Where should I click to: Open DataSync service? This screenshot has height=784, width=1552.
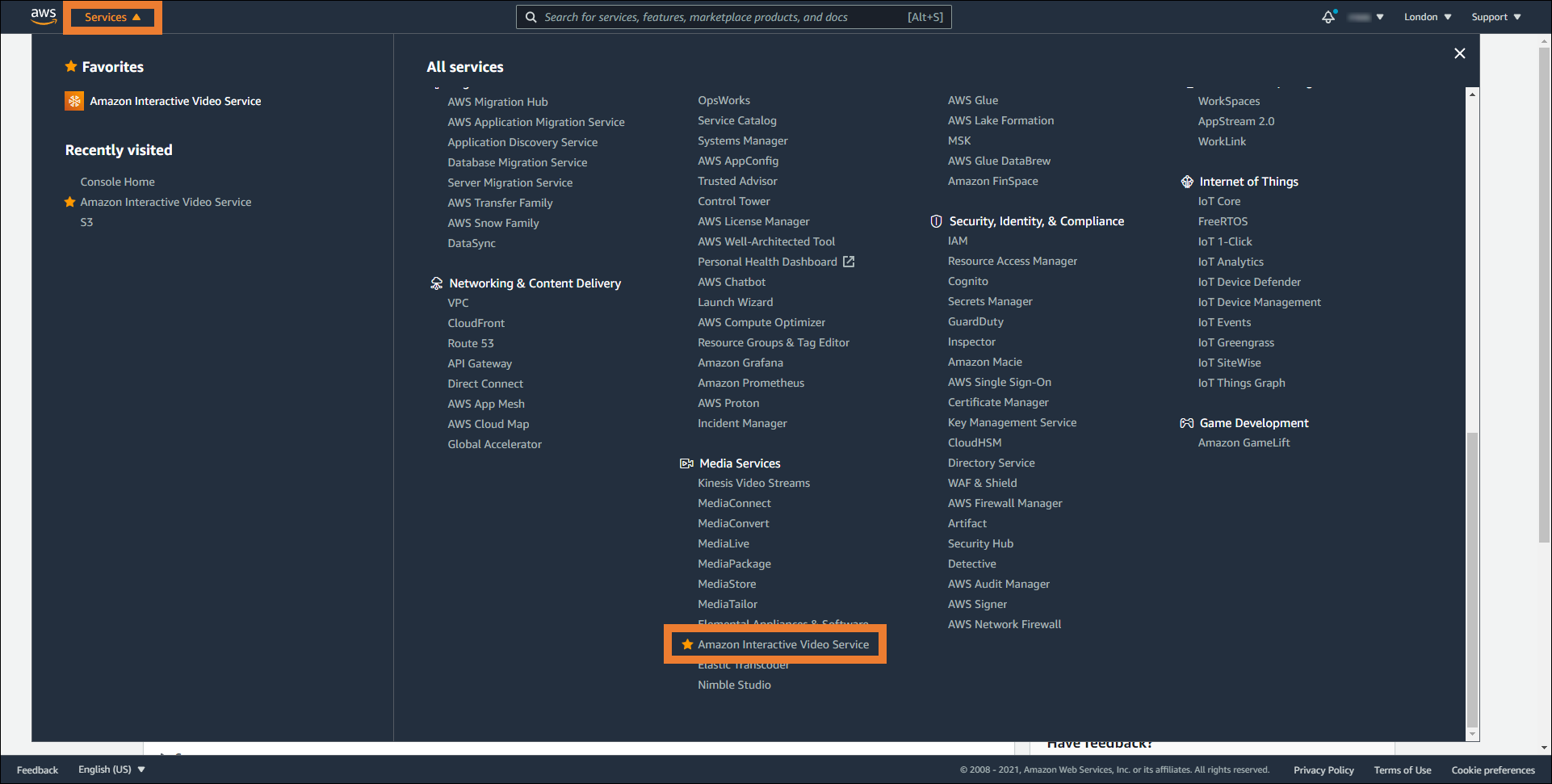click(x=472, y=243)
